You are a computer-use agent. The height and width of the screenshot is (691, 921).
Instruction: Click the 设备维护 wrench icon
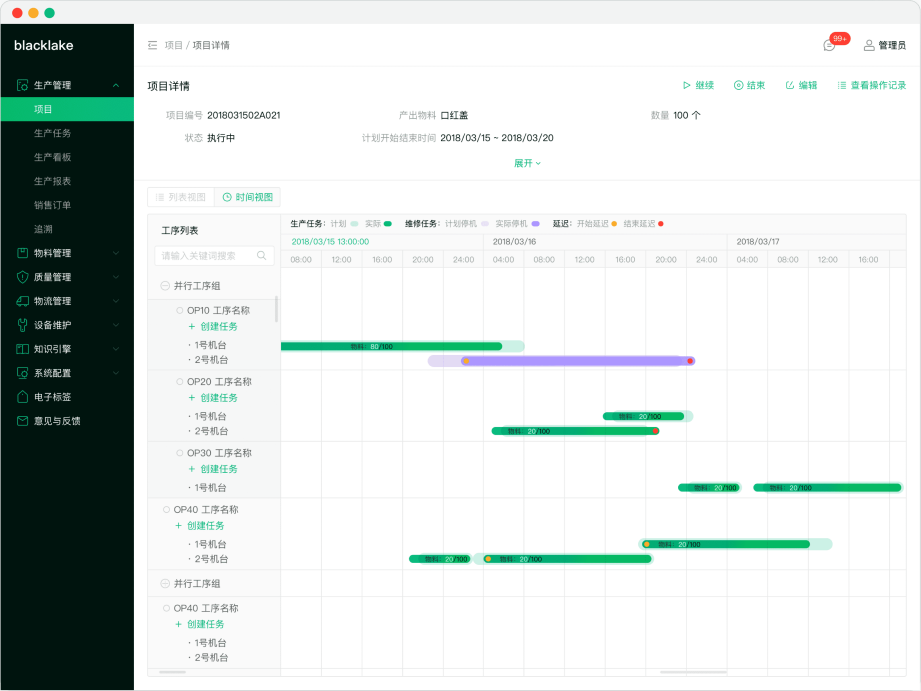click(22, 325)
